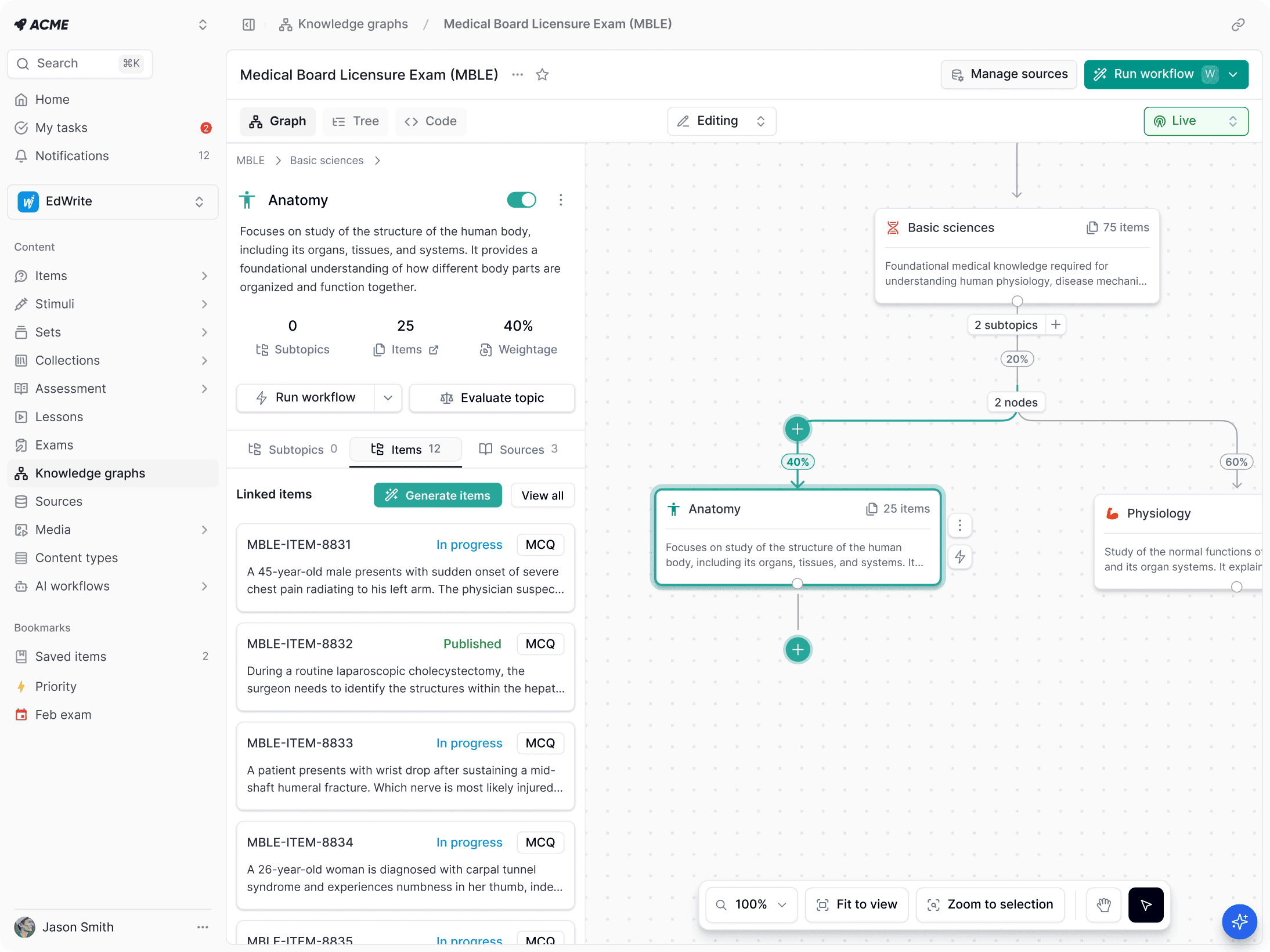Click lightning icon beside Anatomy node
Screen dimensions: 1270x952
pyautogui.click(x=960, y=557)
